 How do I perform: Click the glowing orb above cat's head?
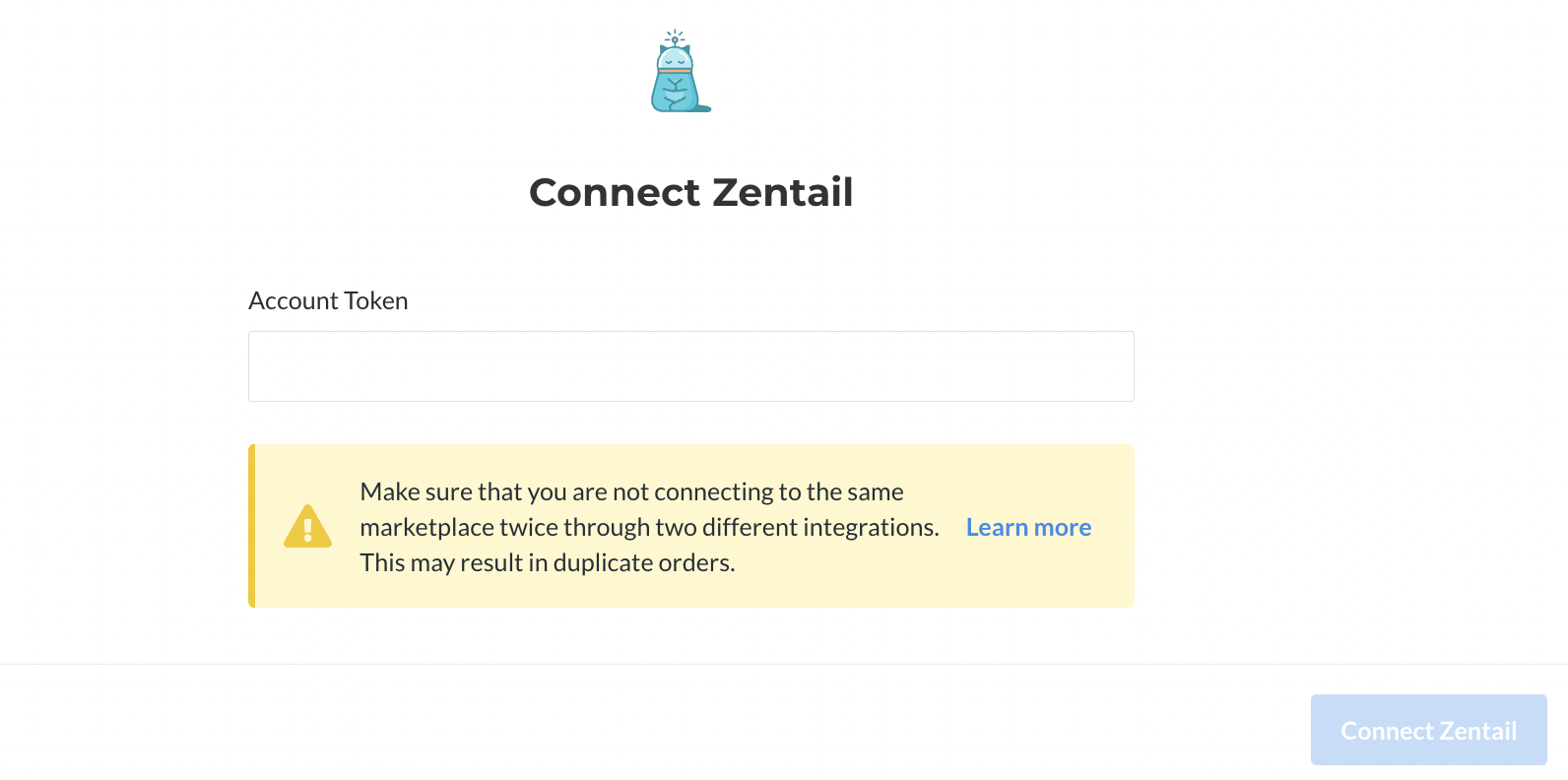pyautogui.click(x=675, y=39)
